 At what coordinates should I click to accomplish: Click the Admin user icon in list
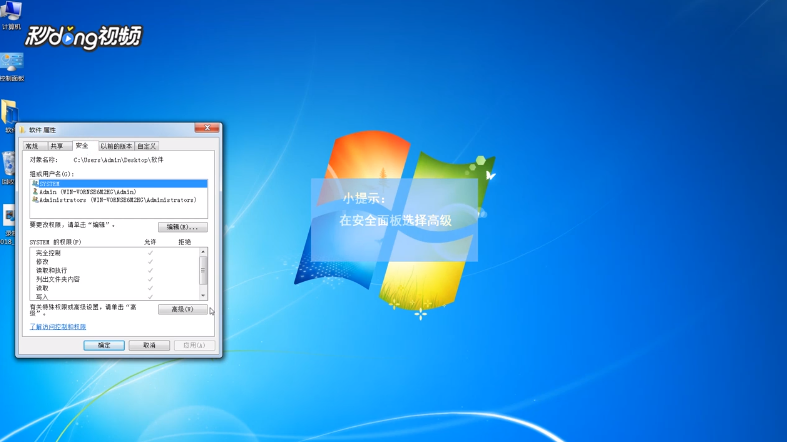pyautogui.click(x=35, y=192)
